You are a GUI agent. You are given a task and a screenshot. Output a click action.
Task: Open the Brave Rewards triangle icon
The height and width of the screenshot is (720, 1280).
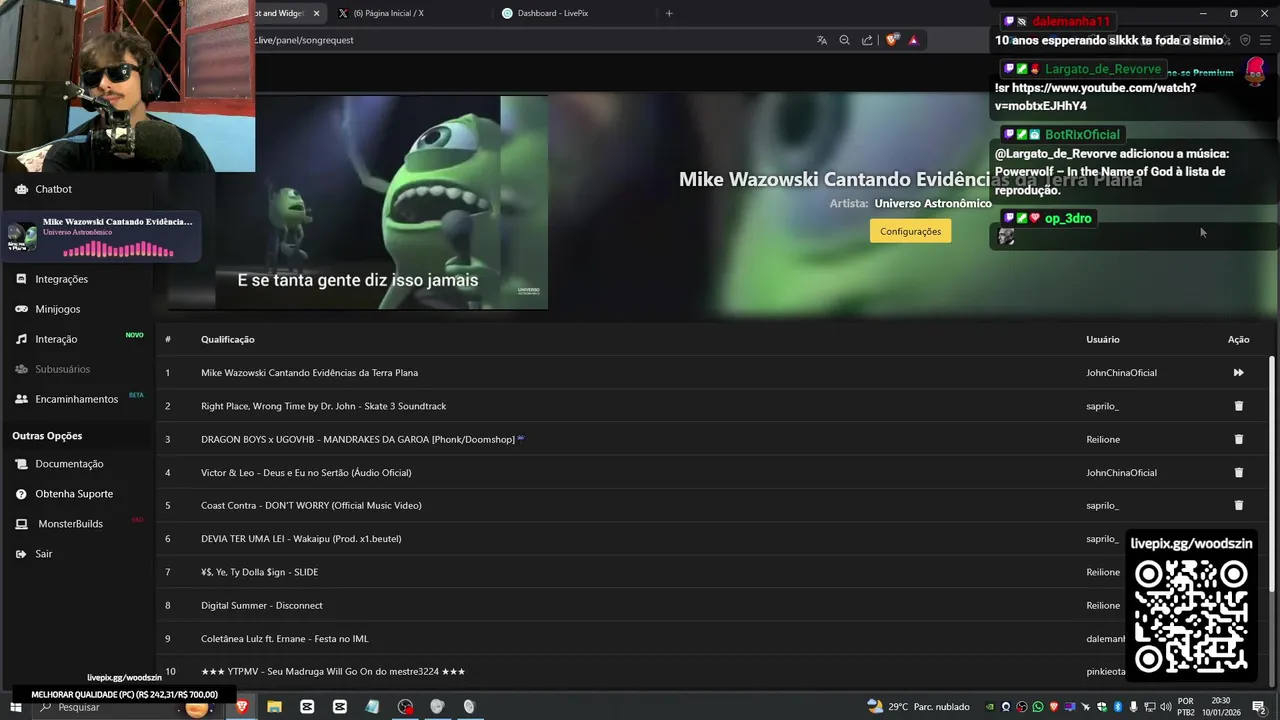pos(913,40)
